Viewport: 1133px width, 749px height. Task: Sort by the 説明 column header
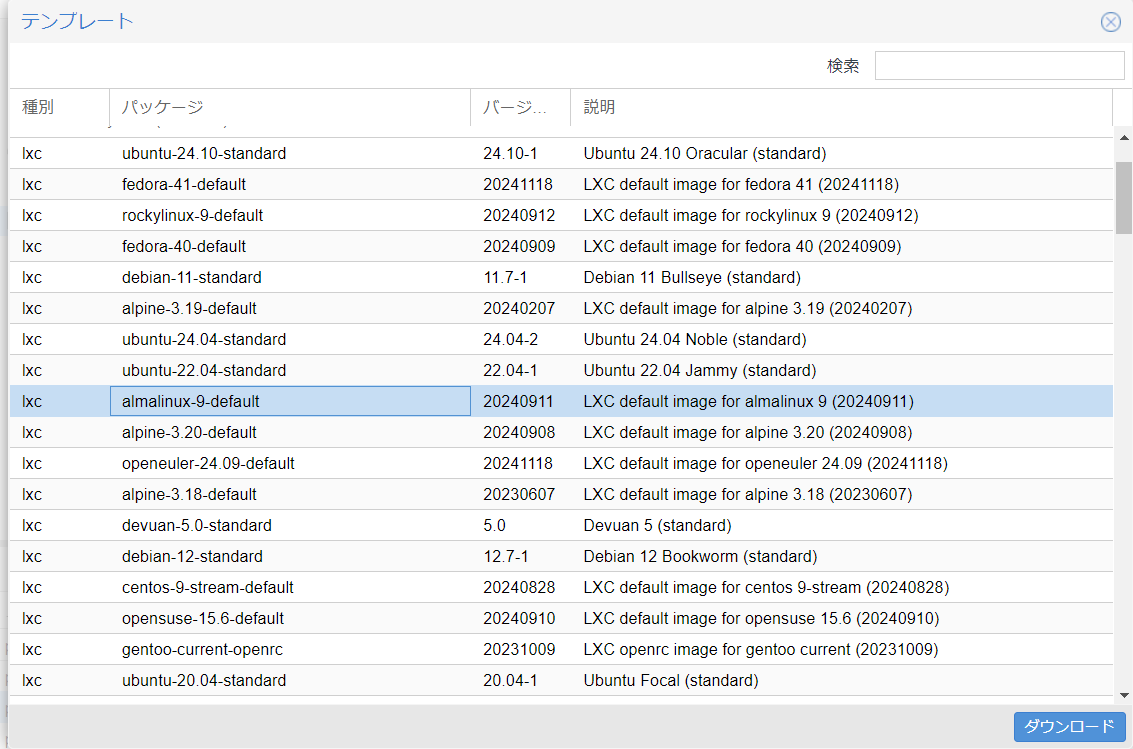(x=841, y=107)
